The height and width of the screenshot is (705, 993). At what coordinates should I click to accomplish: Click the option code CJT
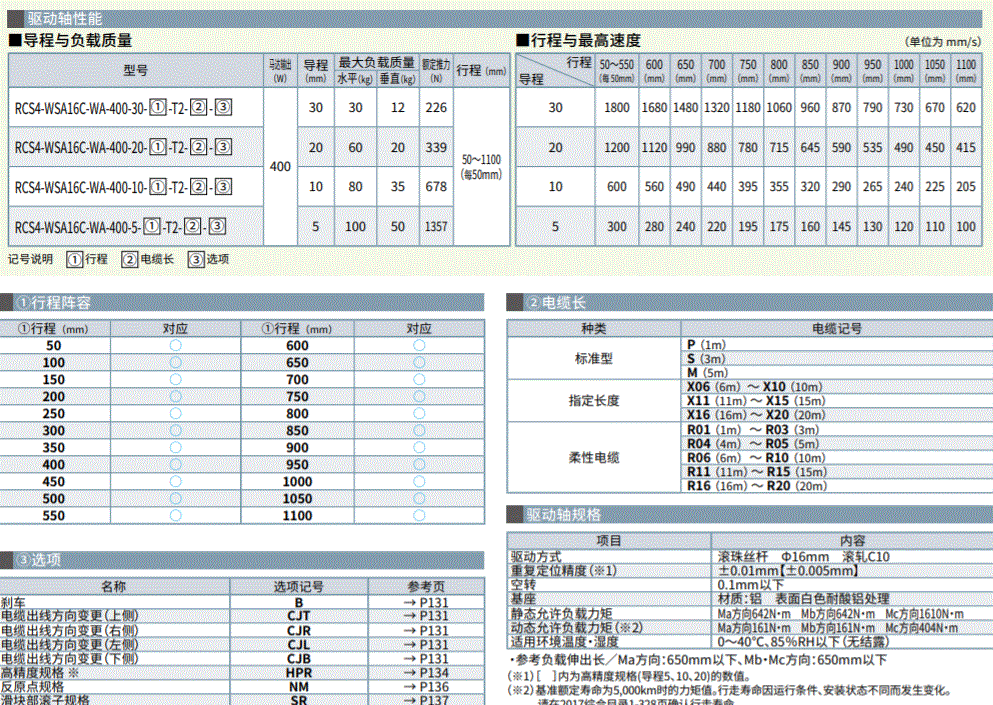tap(299, 616)
